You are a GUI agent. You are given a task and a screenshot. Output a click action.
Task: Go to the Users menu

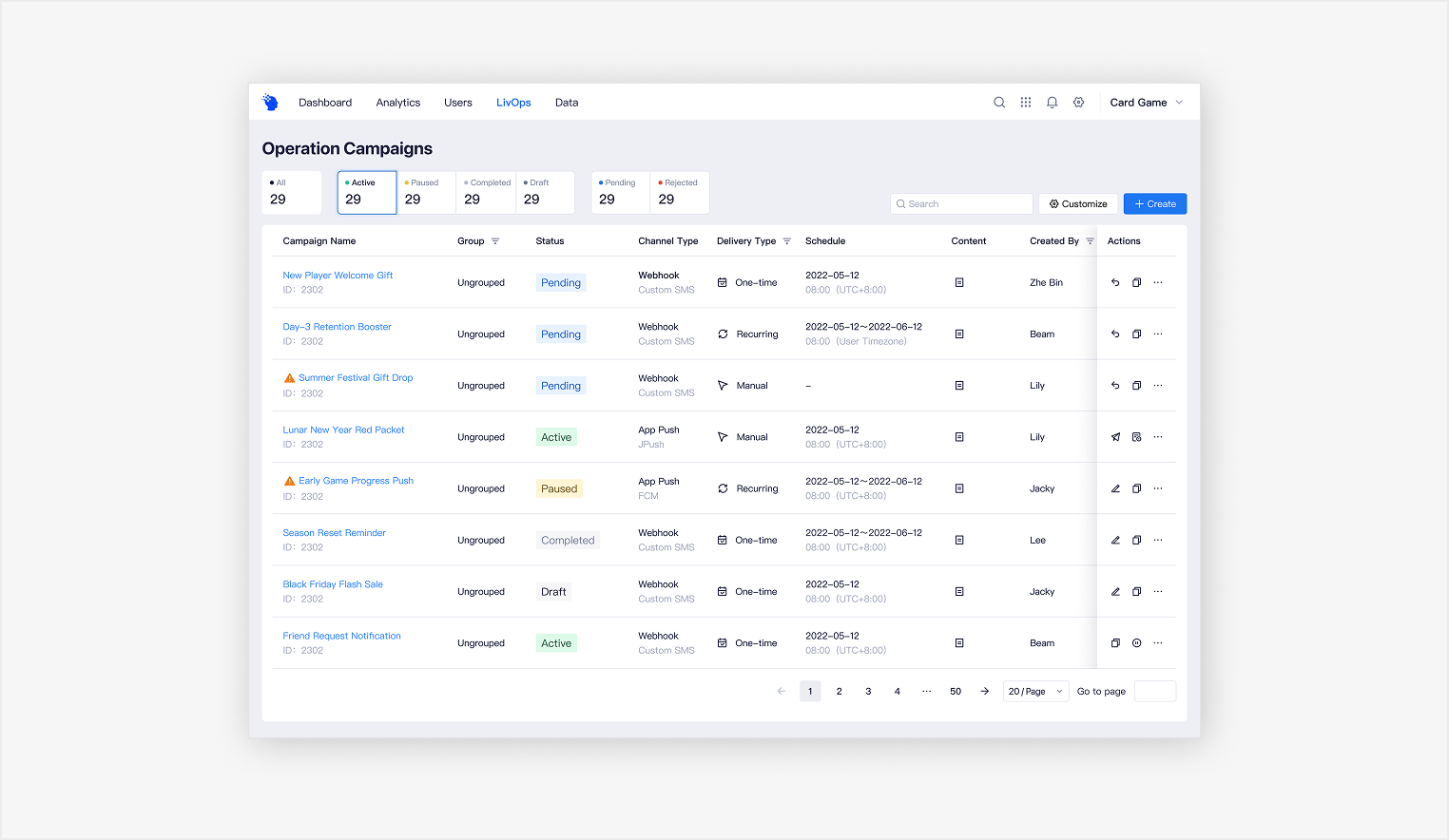(458, 103)
